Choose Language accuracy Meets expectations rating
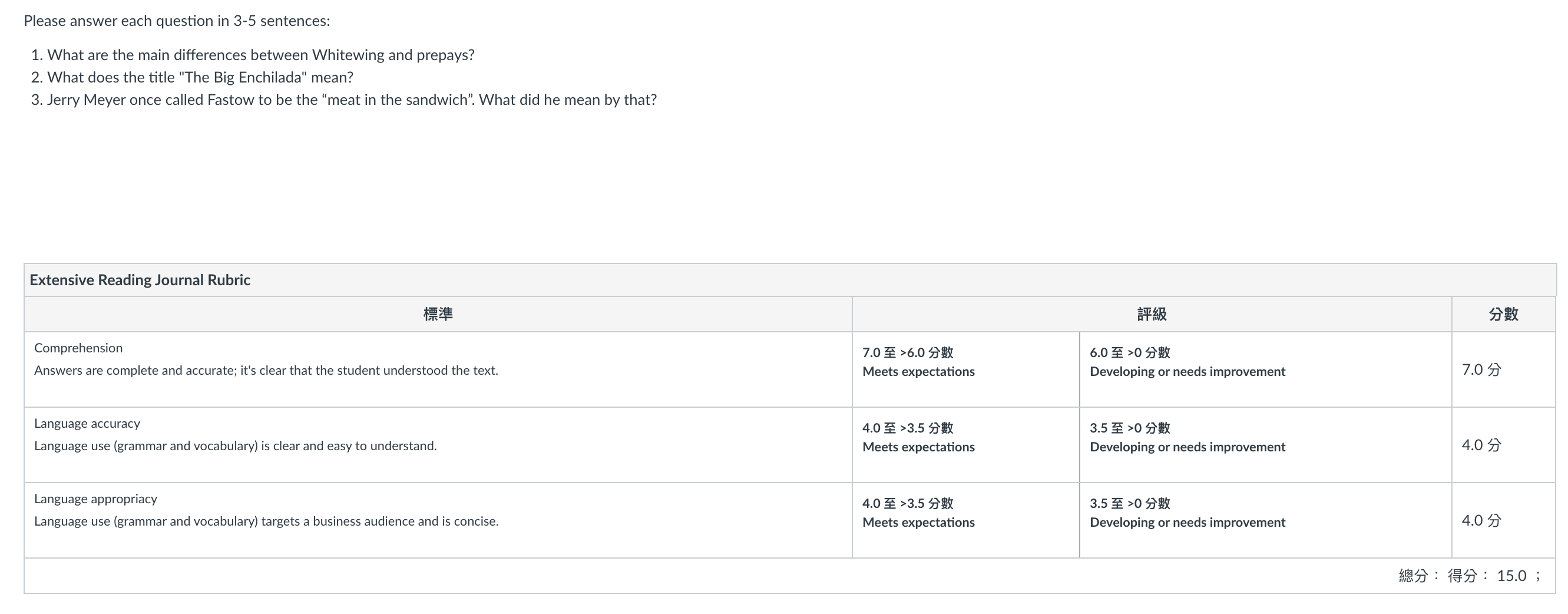This screenshot has width=1568, height=614. [x=965, y=445]
